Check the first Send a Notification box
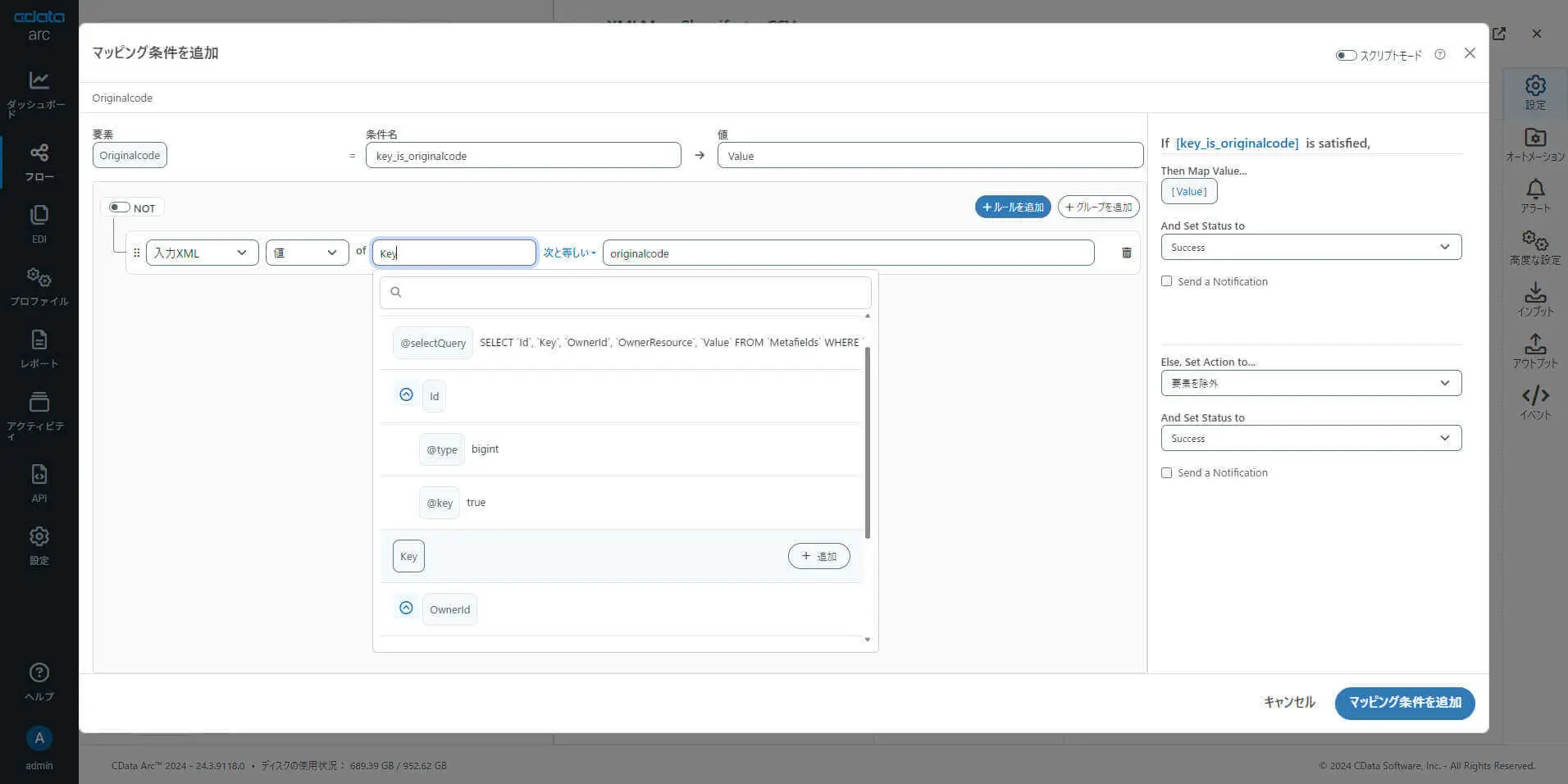 (x=1166, y=281)
